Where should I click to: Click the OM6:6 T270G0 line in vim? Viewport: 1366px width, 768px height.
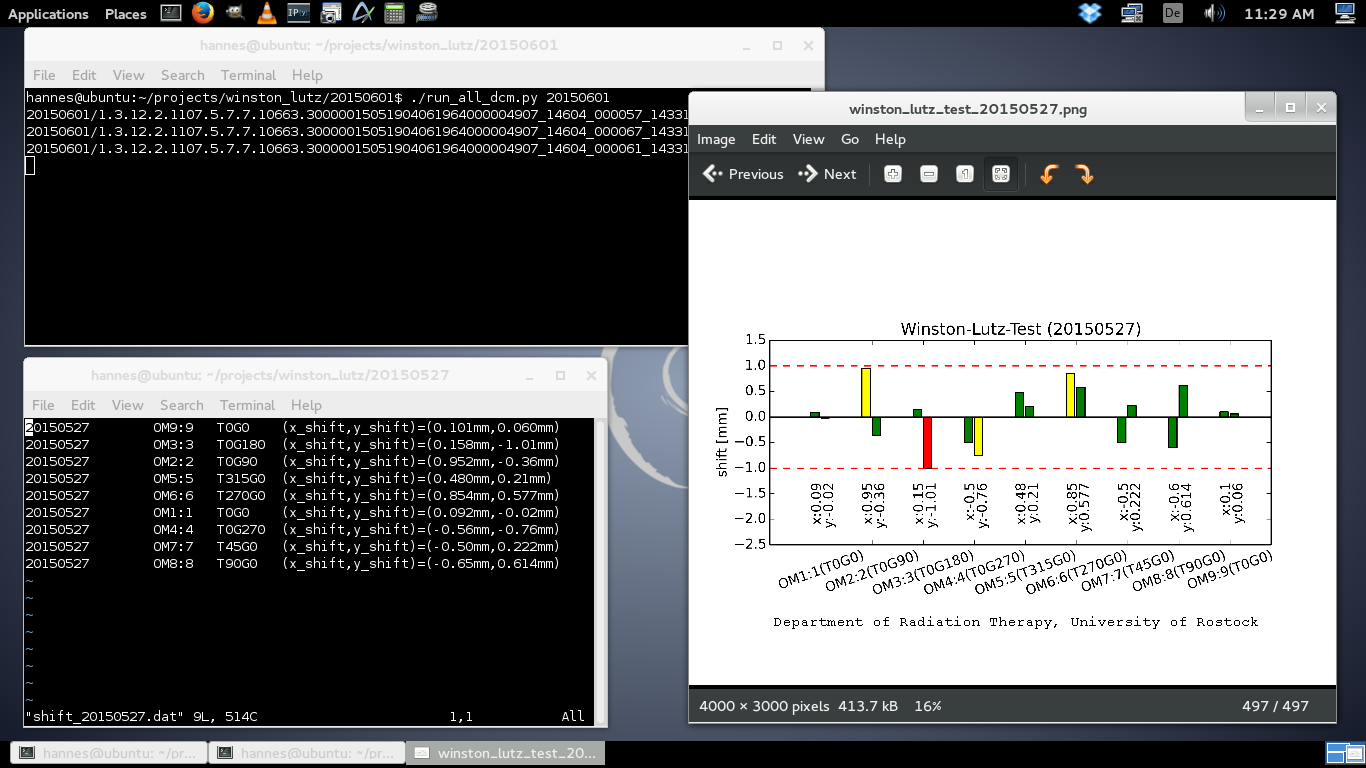[x=292, y=496]
